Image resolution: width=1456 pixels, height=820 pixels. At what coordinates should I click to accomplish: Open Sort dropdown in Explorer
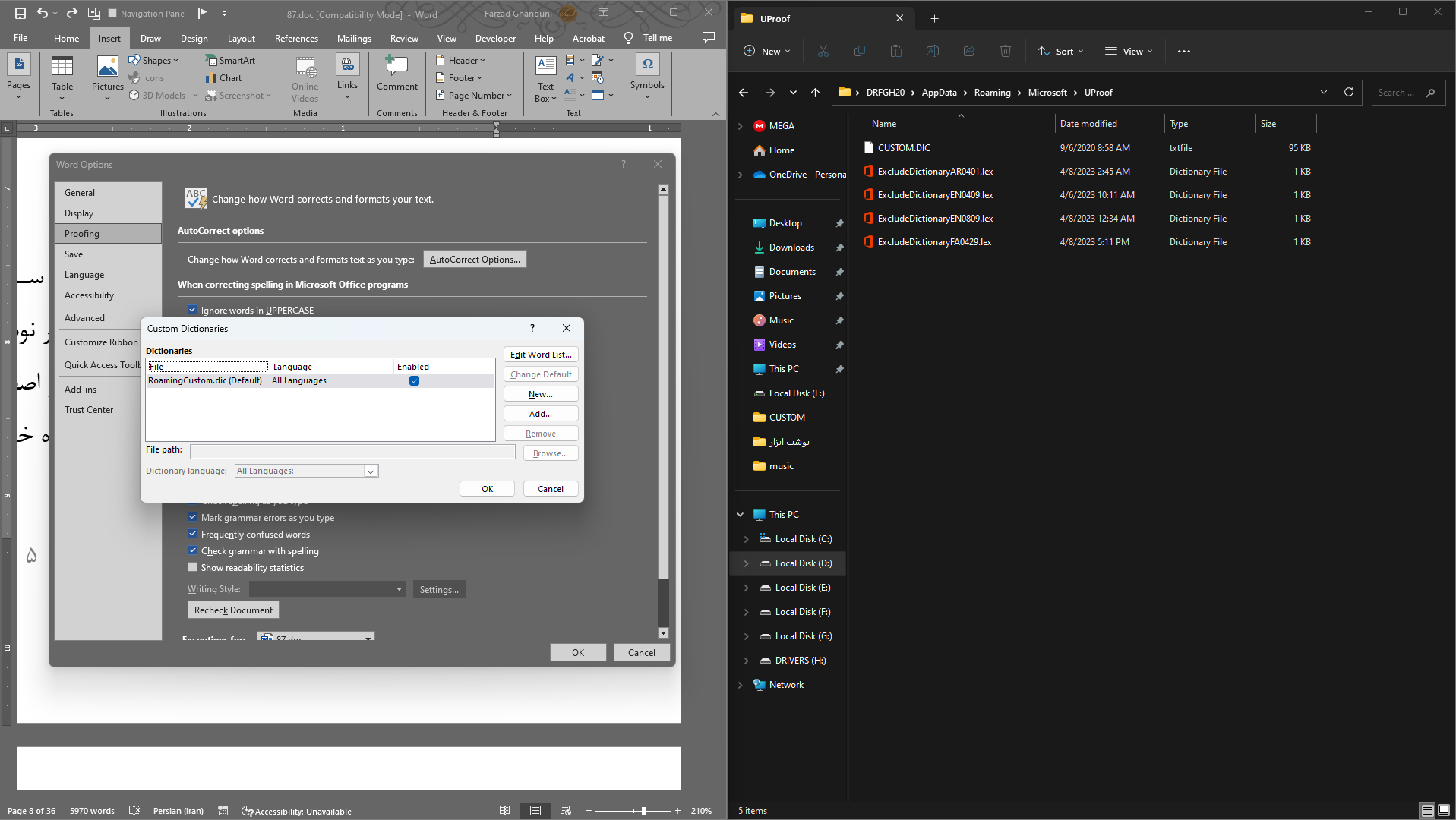[1060, 51]
